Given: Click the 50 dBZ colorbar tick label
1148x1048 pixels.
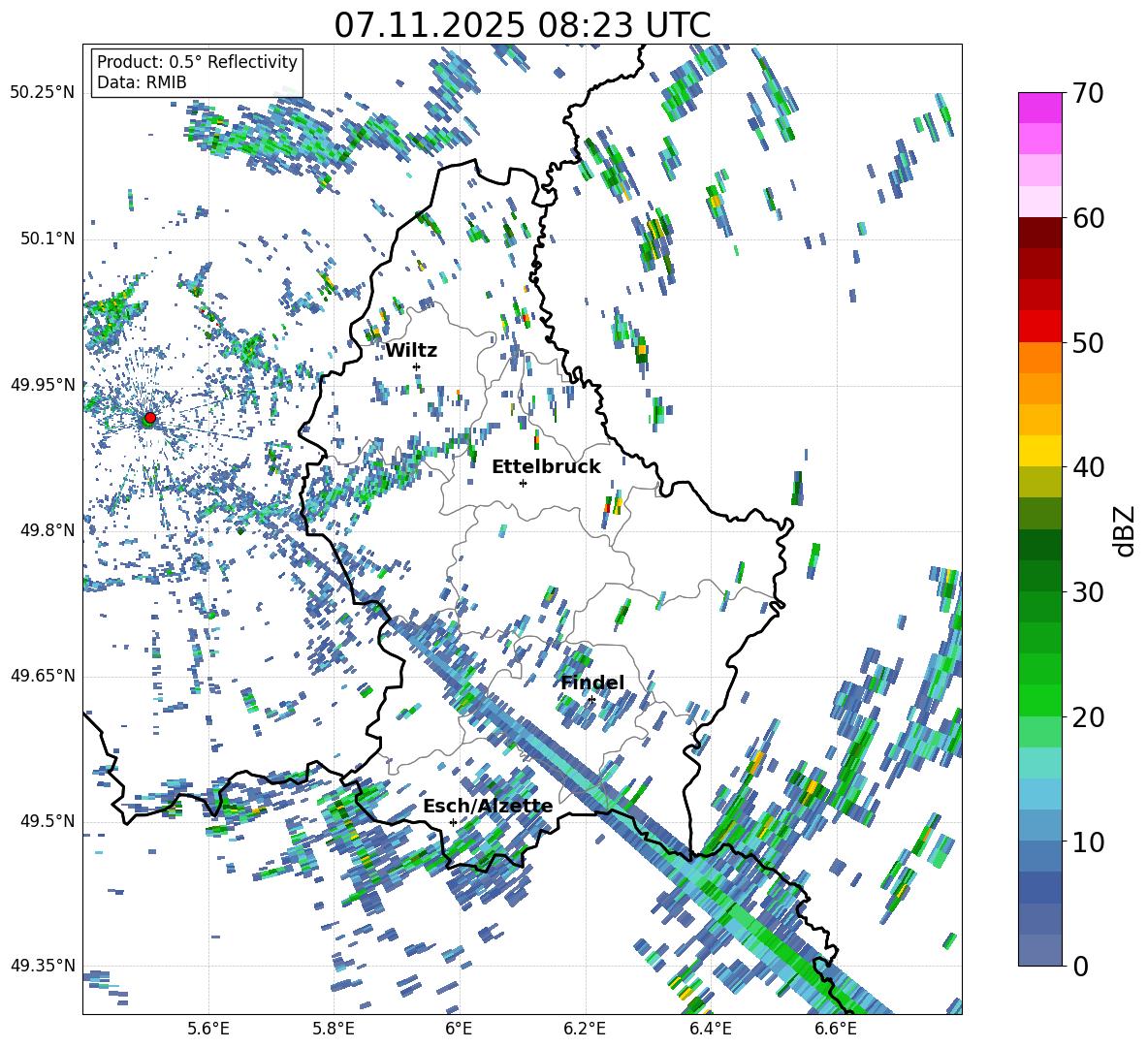Looking at the screenshot, I should [1088, 342].
